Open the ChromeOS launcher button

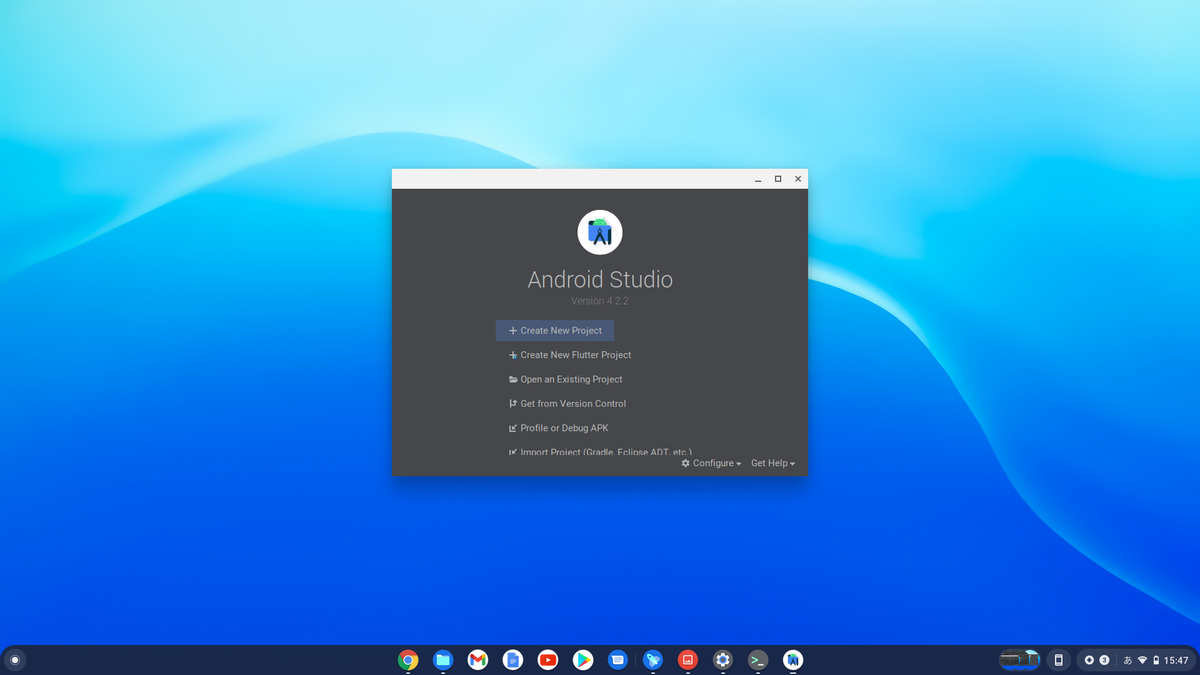15,660
